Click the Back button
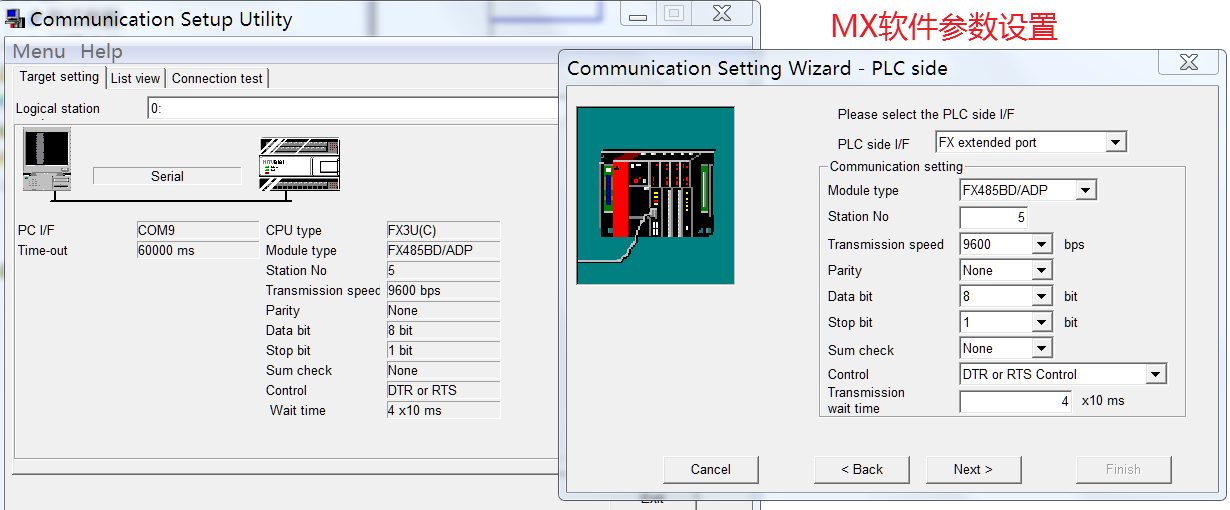This screenshot has height=510, width=1230. 861,469
